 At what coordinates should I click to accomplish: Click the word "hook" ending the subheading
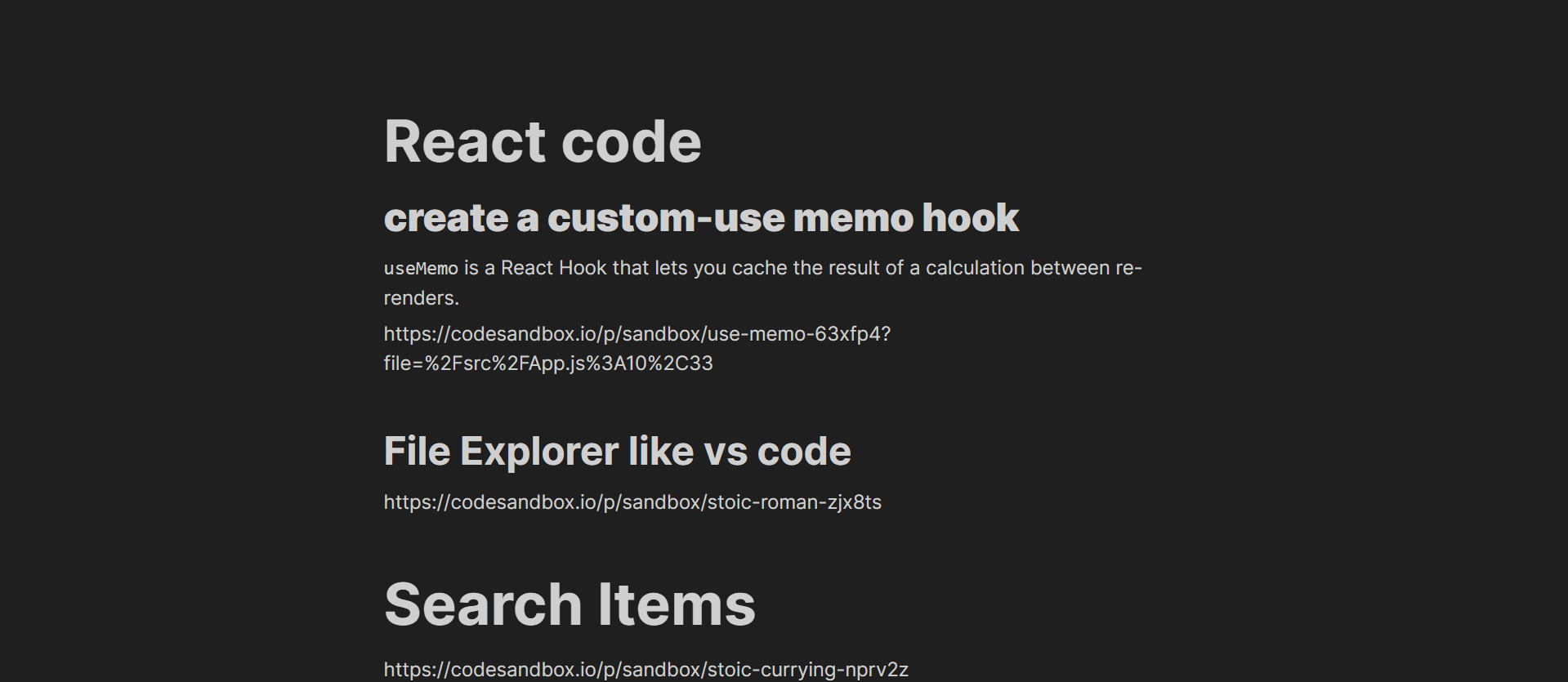click(970, 218)
